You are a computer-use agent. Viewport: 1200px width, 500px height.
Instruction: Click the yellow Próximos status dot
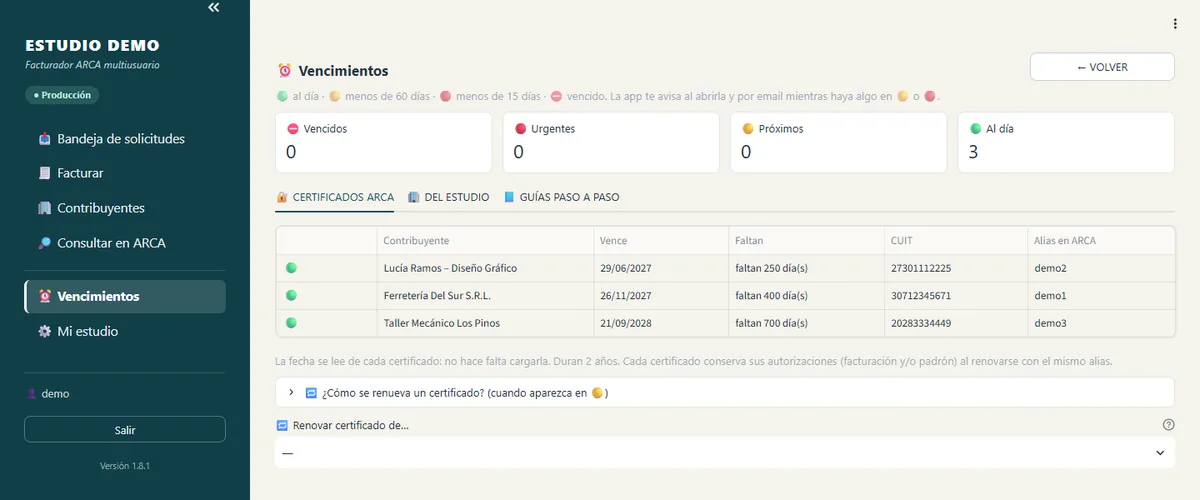pos(748,129)
